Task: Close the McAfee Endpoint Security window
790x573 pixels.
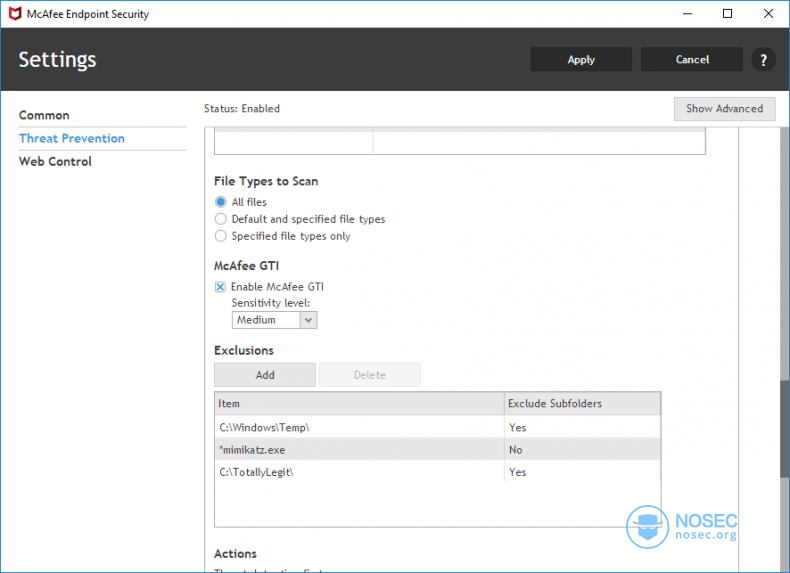Action: (x=768, y=14)
